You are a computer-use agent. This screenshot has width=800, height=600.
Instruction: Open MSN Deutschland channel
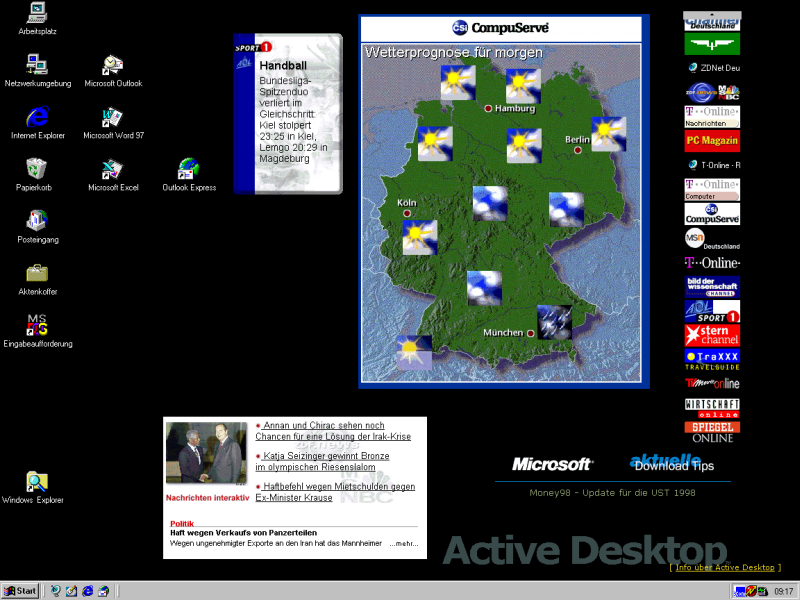pyautogui.click(x=712, y=238)
